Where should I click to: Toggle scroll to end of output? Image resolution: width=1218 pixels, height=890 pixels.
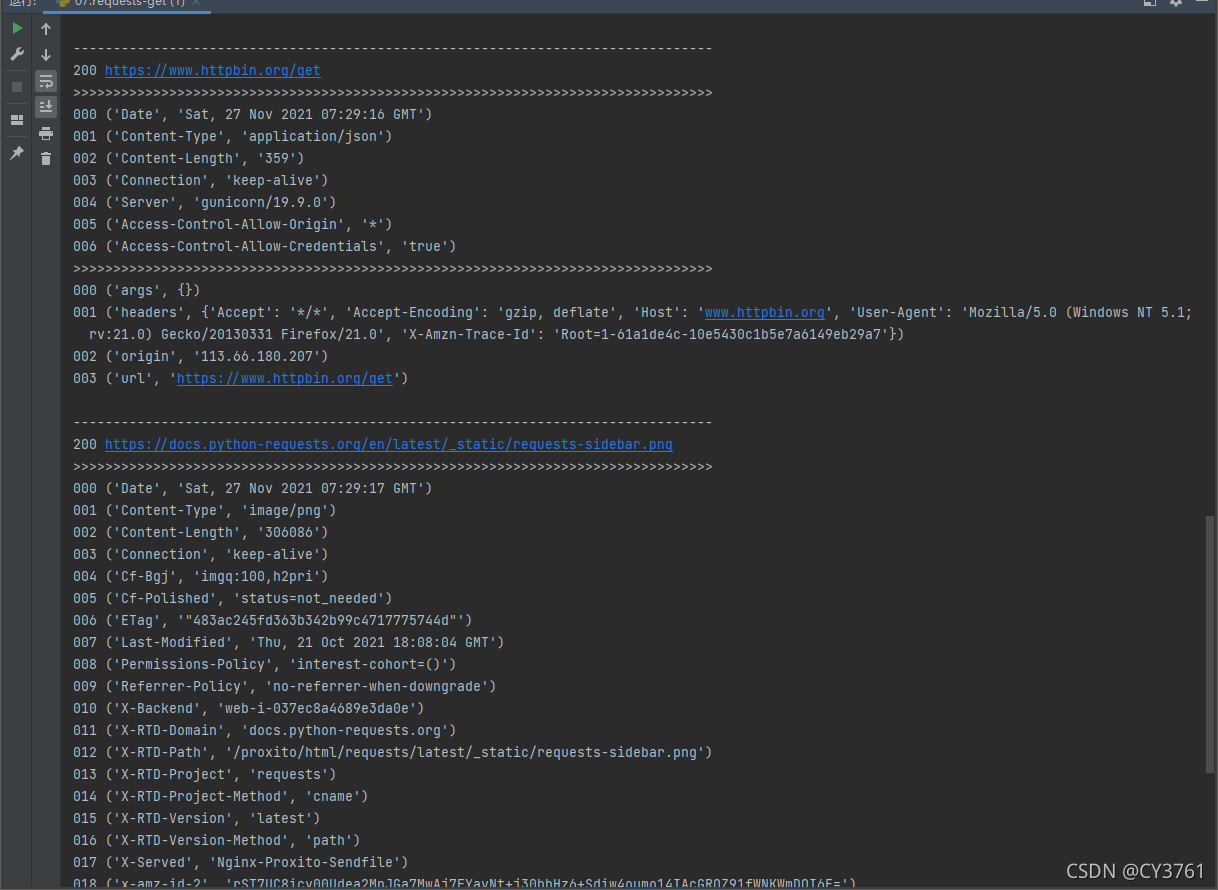(x=46, y=106)
